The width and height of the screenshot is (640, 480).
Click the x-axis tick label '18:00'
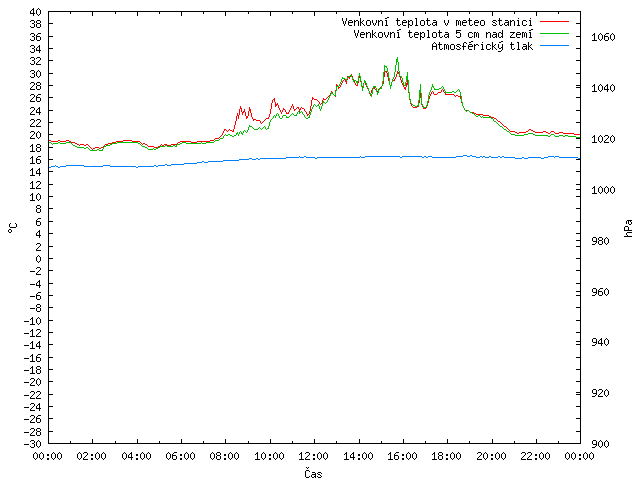click(x=447, y=456)
